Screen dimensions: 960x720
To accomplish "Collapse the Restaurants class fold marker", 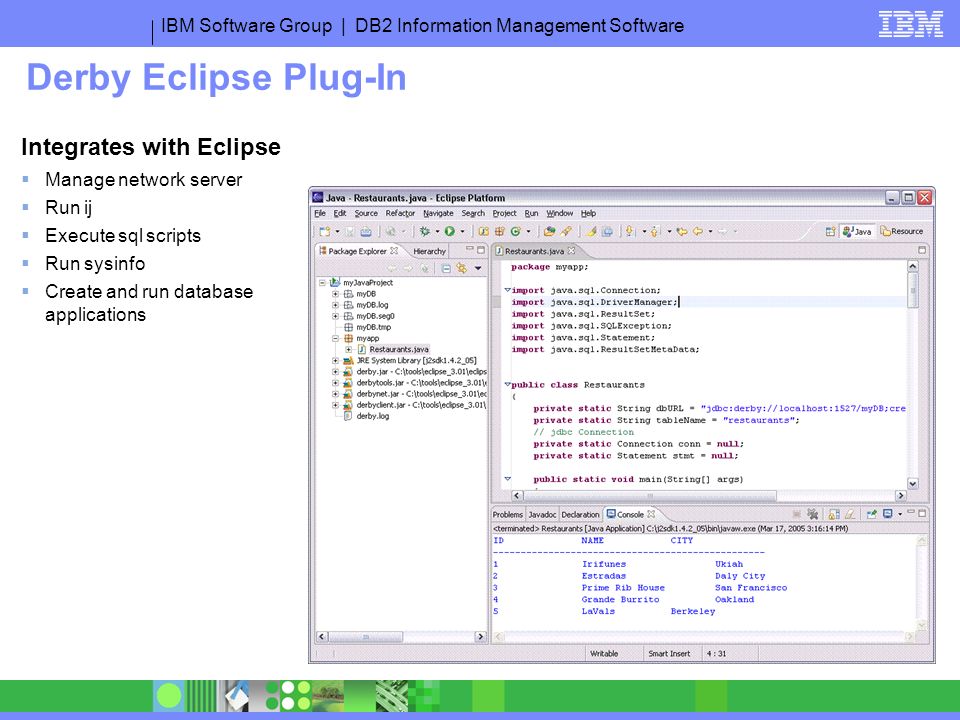I will (x=507, y=384).
